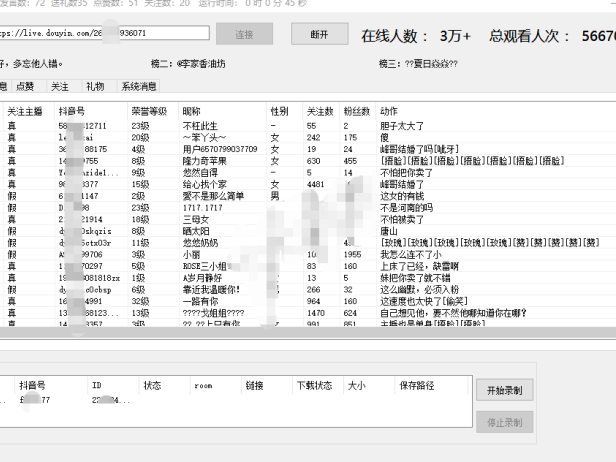Select the row with nickname ~笨丫头~
Screen dimensions: 616x462
308,138
